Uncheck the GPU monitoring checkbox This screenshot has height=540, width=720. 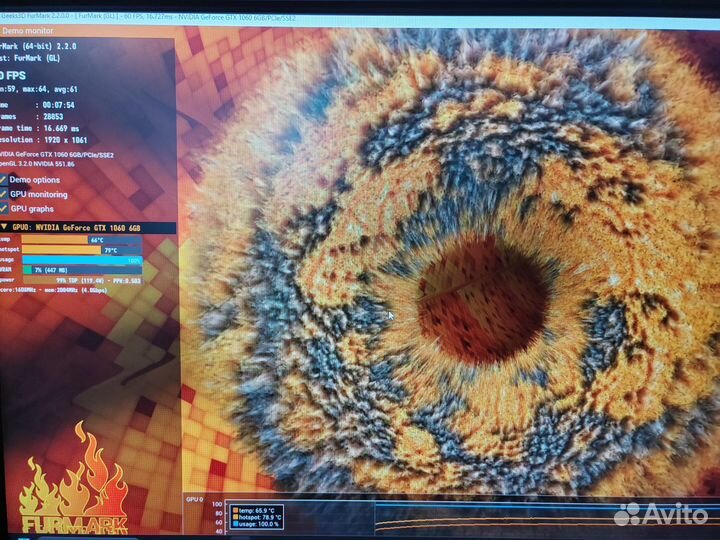click(x=3, y=195)
